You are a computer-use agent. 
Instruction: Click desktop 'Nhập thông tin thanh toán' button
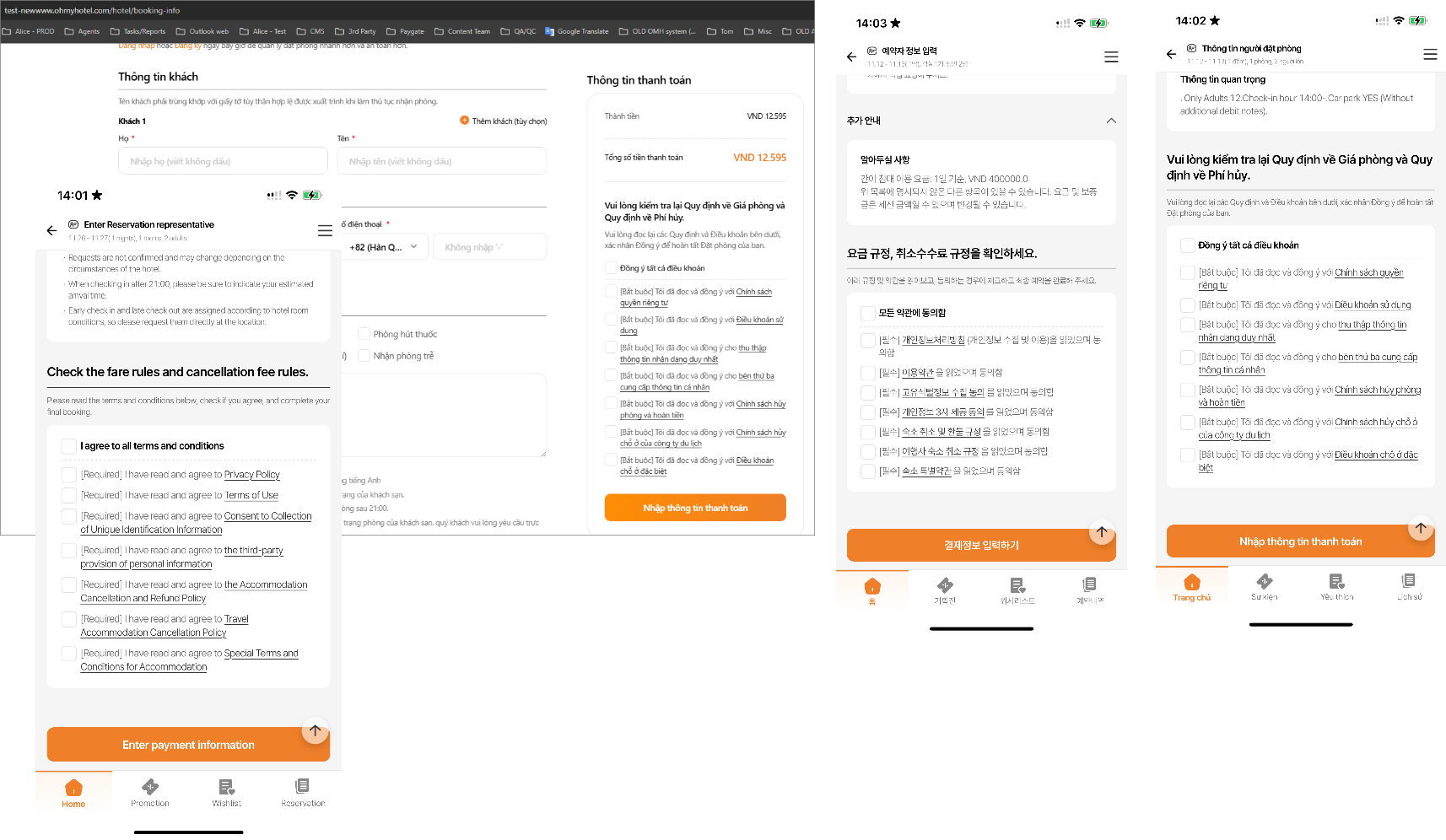(x=695, y=508)
